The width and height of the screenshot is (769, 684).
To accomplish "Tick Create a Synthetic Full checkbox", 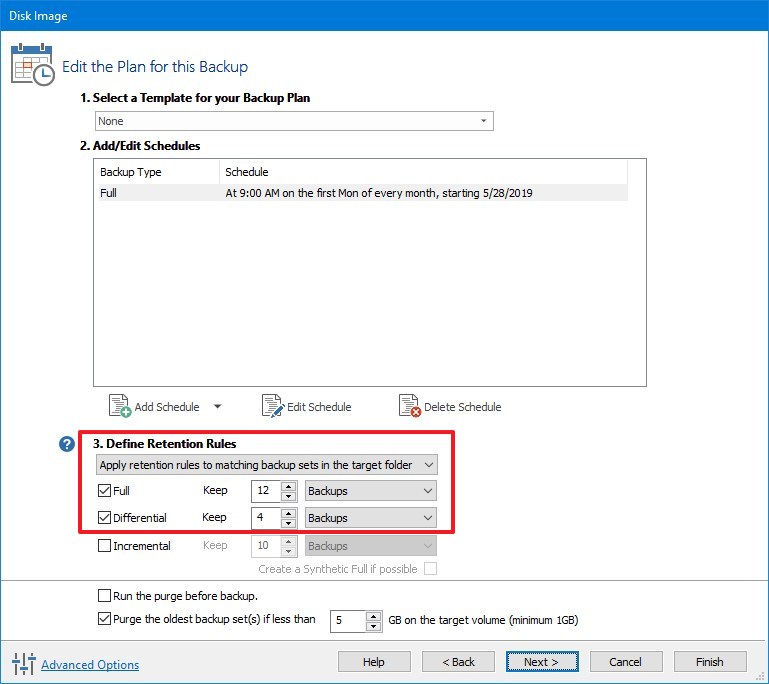I will point(430,568).
